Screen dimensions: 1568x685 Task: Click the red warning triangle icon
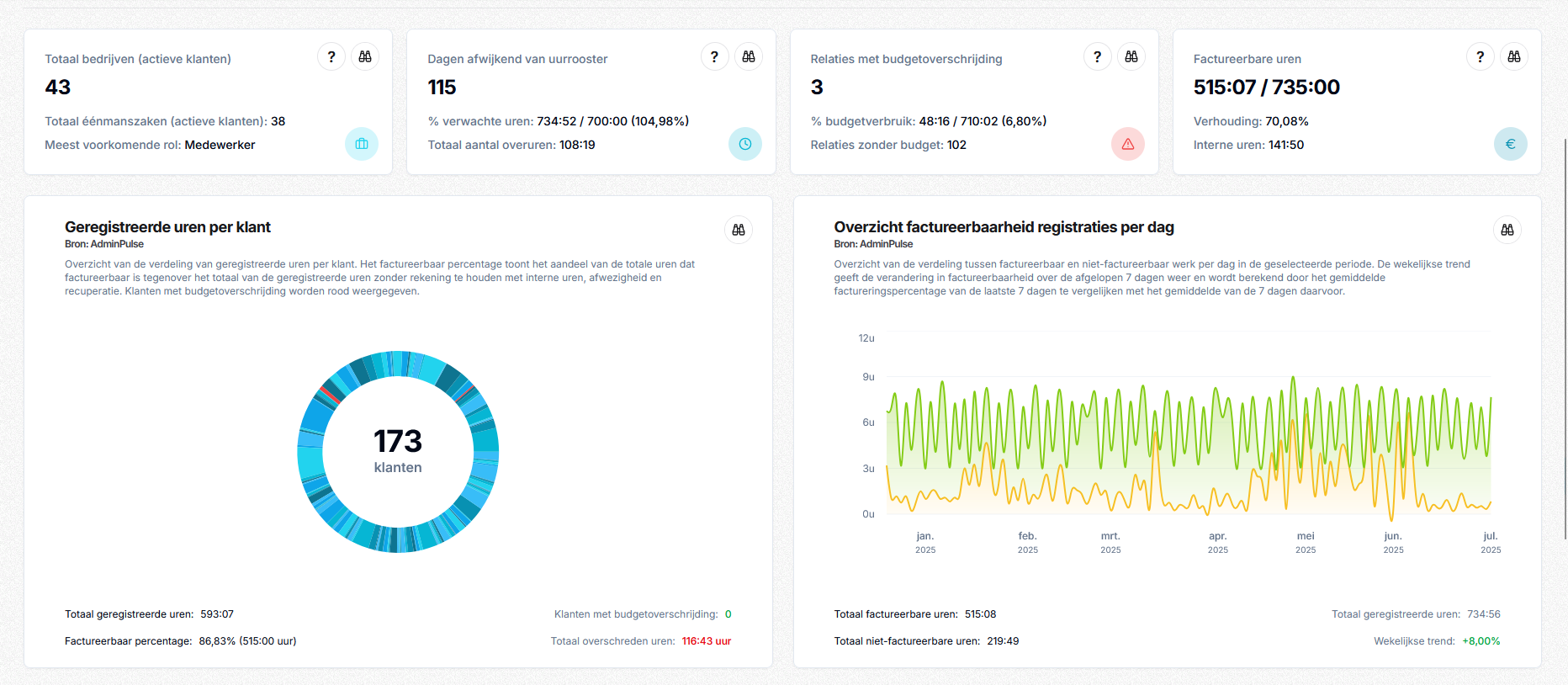(x=1128, y=144)
